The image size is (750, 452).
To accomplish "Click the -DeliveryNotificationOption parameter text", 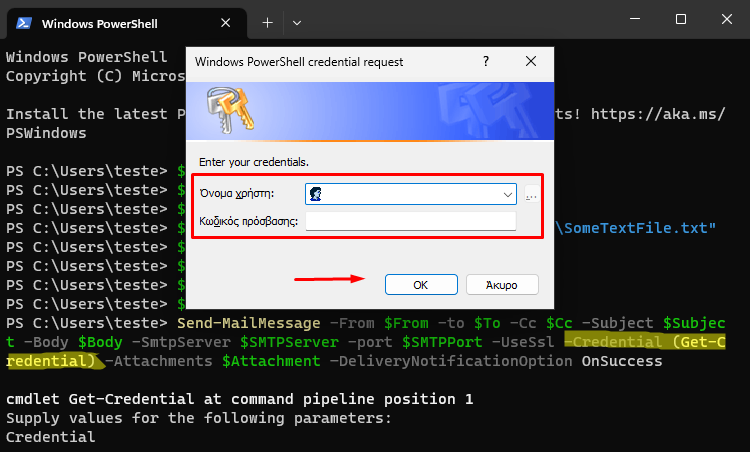I will pyautogui.click(x=451, y=361).
